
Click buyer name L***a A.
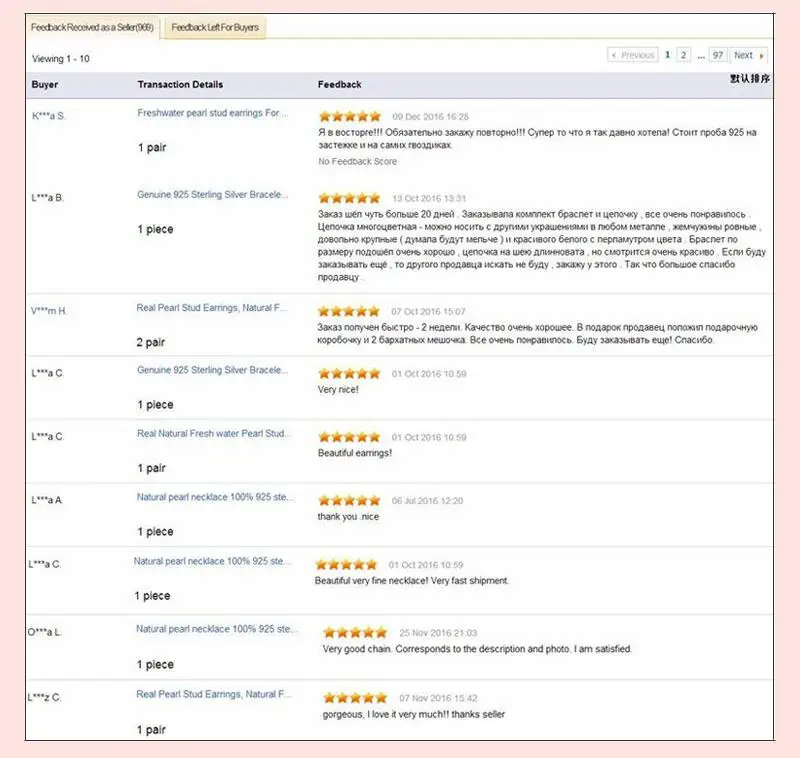pyautogui.click(x=47, y=500)
